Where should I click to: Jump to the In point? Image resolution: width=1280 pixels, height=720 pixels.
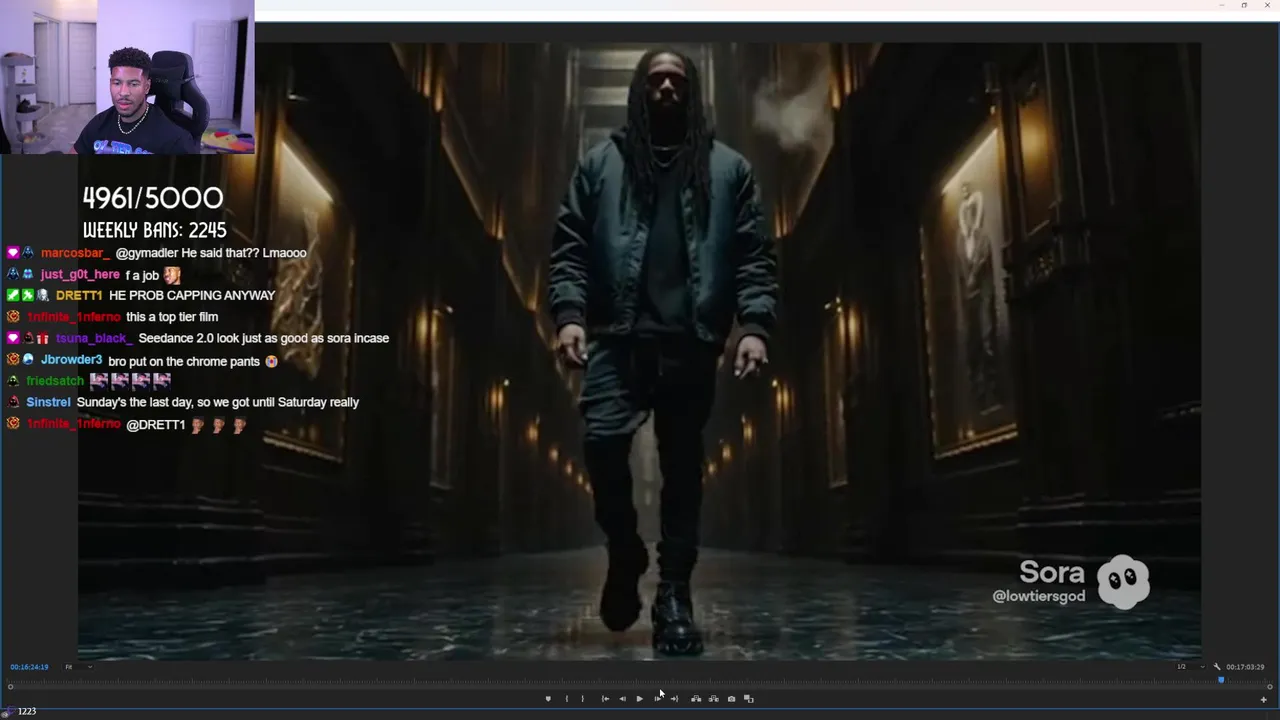pyautogui.click(x=605, y=699)
